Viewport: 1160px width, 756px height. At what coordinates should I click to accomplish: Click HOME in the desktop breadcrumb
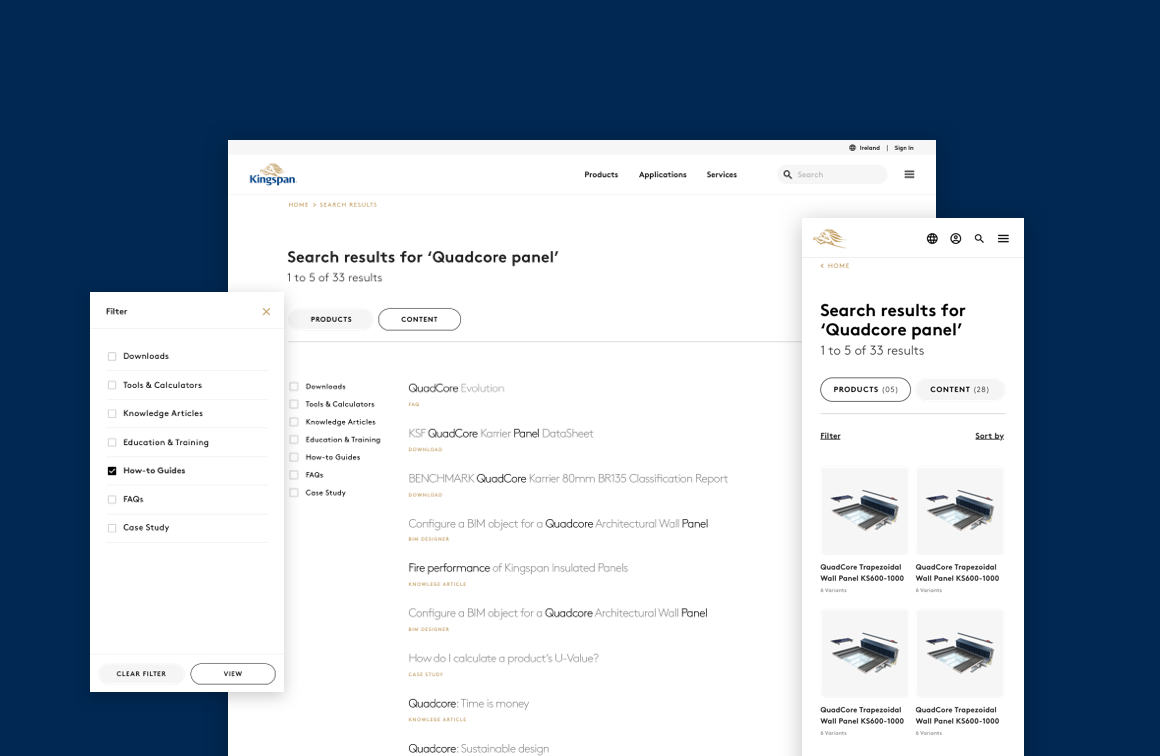pos(298,205)
